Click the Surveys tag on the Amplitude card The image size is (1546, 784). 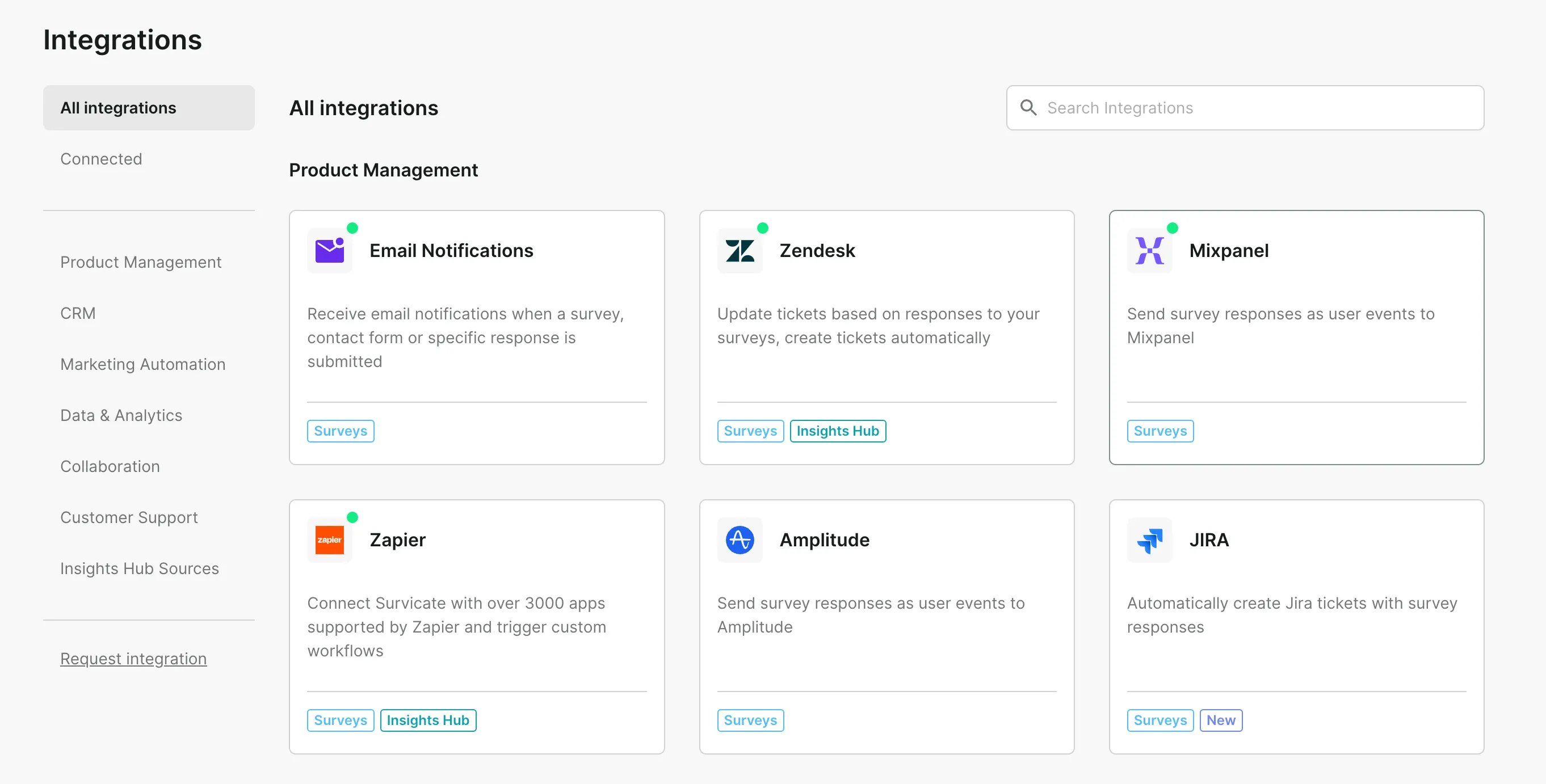(x=750, y=720)
